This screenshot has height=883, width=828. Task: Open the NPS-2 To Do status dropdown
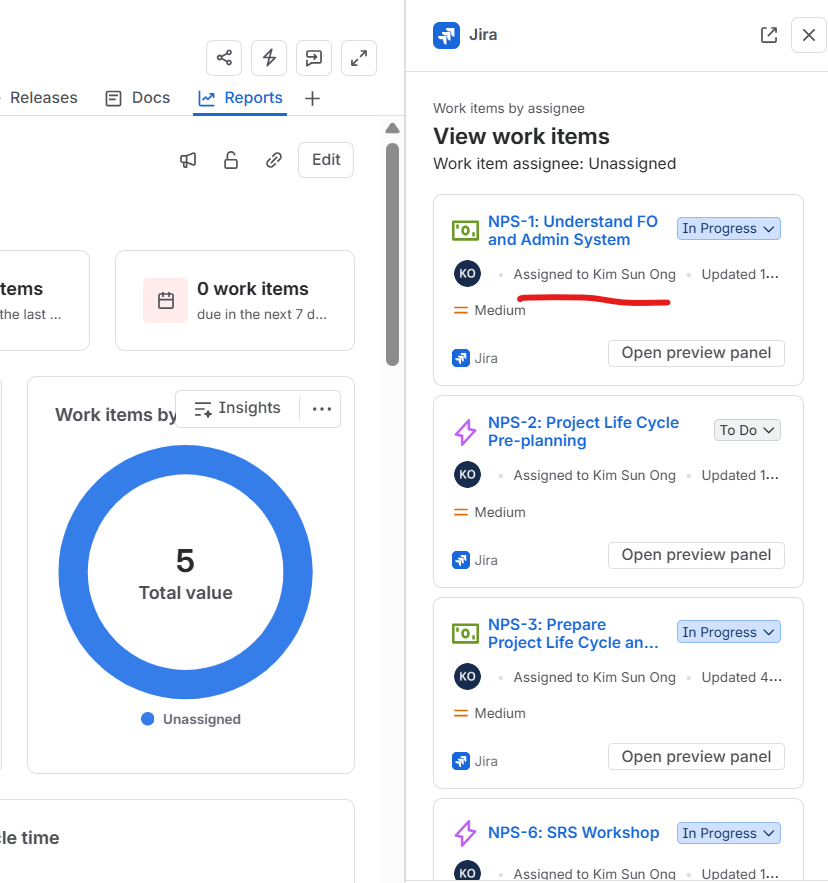(747, 430)
